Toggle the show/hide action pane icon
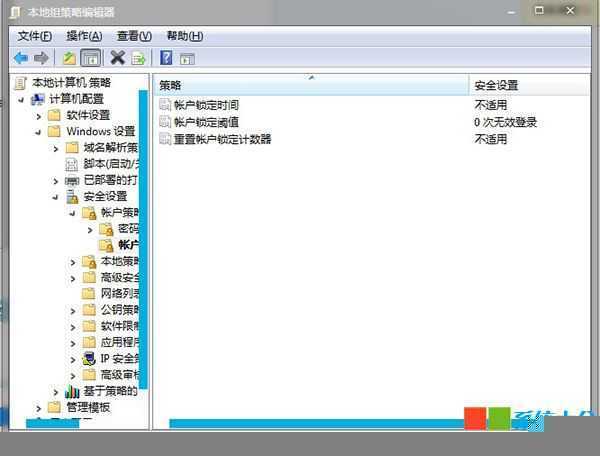The width and height of the screenshot is (600, 456). point(187,59)
